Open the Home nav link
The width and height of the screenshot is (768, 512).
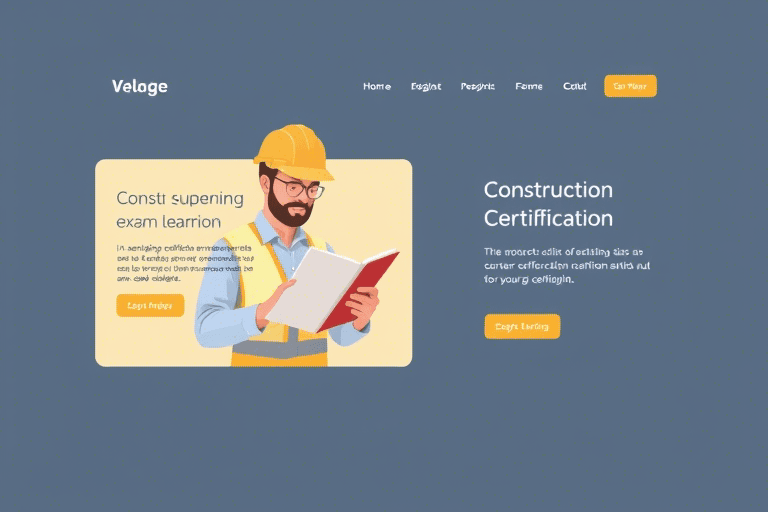377,86
